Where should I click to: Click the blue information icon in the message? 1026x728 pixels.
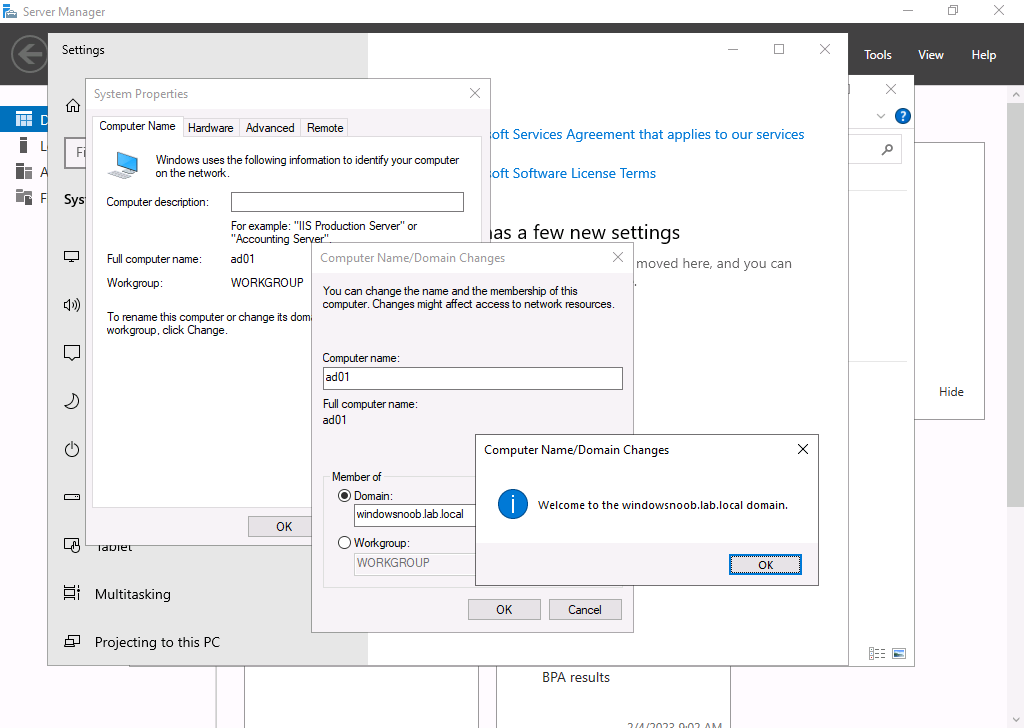point(512,504)
